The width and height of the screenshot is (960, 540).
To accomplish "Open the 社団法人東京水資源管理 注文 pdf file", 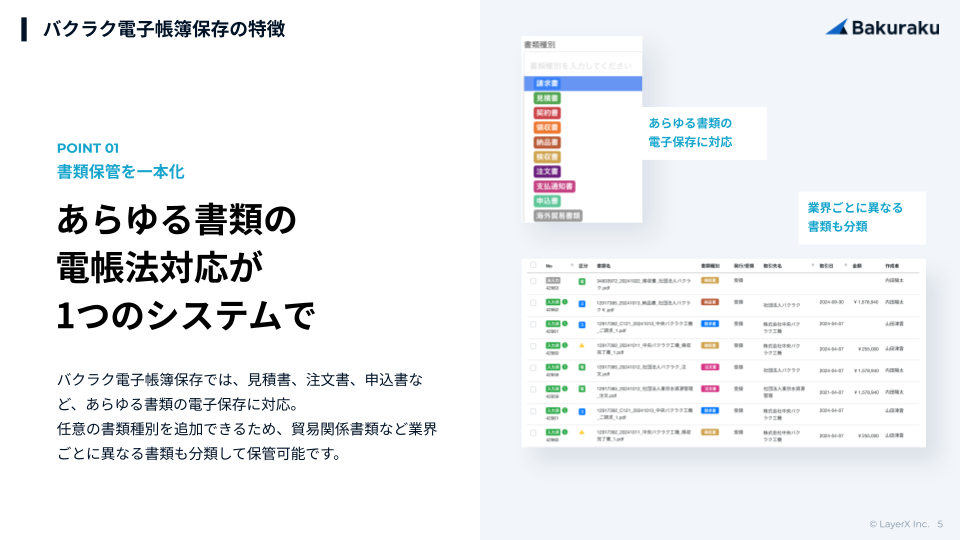I will tap(645, 392).
